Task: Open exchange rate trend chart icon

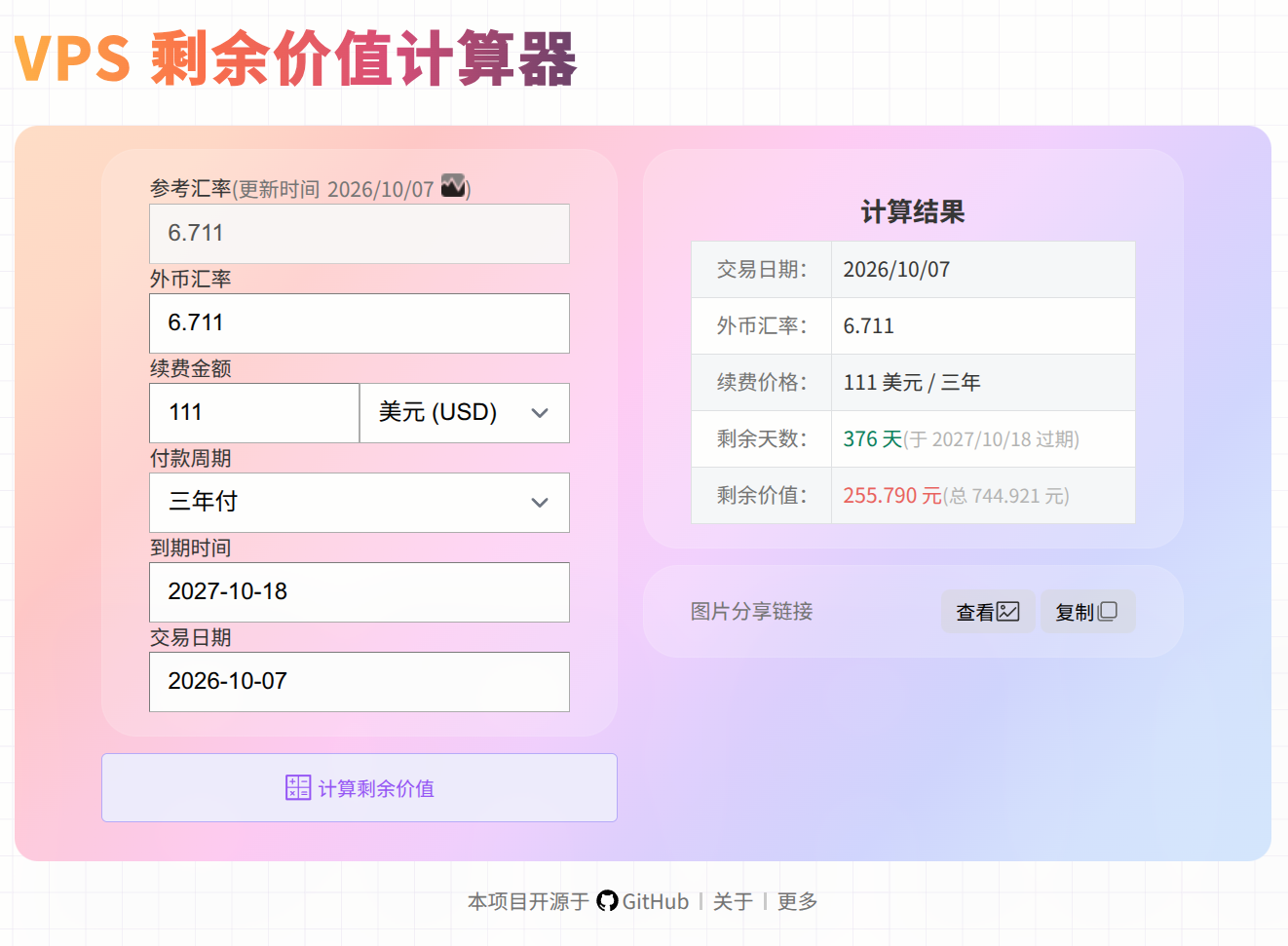Action: point(453,185)
